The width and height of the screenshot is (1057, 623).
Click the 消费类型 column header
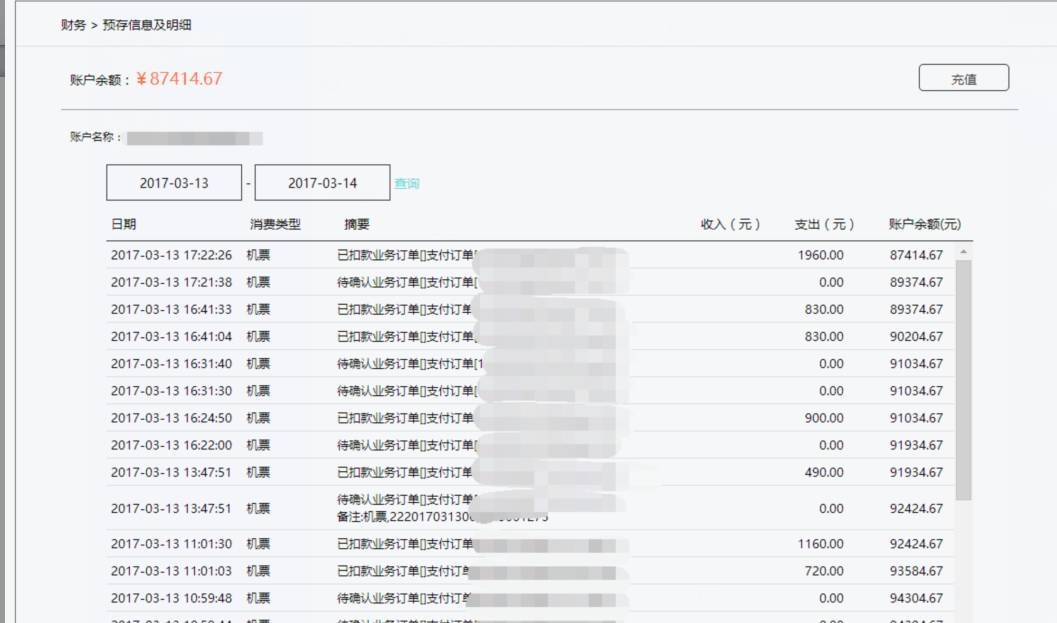[275, 225]
